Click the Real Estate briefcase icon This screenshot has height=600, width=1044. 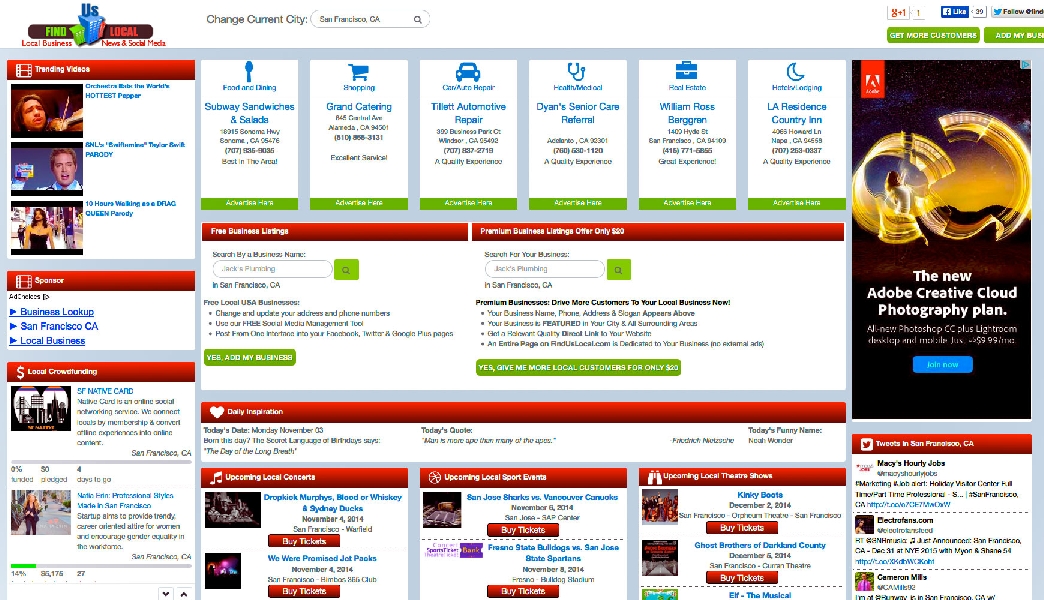point(686,71)
